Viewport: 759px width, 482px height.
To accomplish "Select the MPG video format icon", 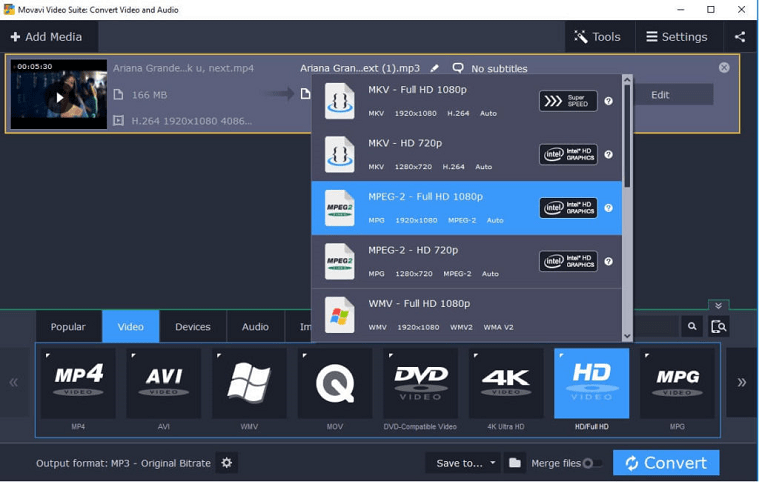I will coord(677,383).
